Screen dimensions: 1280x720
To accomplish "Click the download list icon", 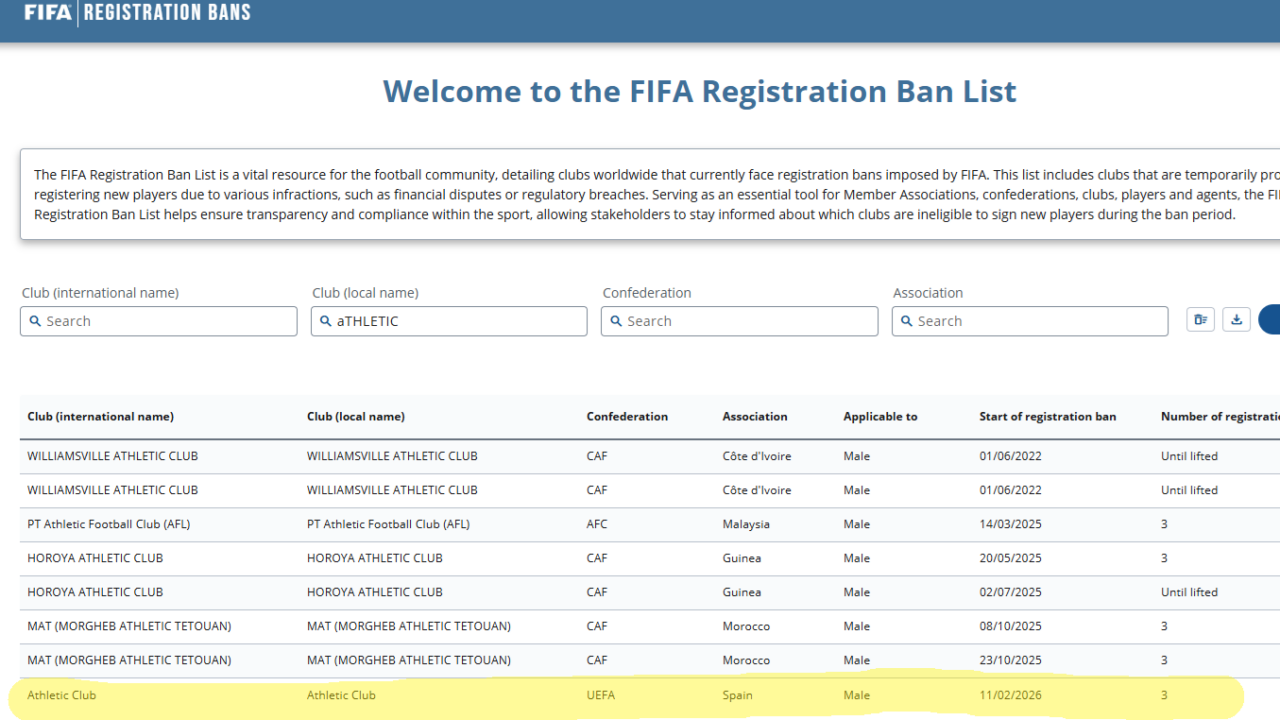I will [1236, 320].
